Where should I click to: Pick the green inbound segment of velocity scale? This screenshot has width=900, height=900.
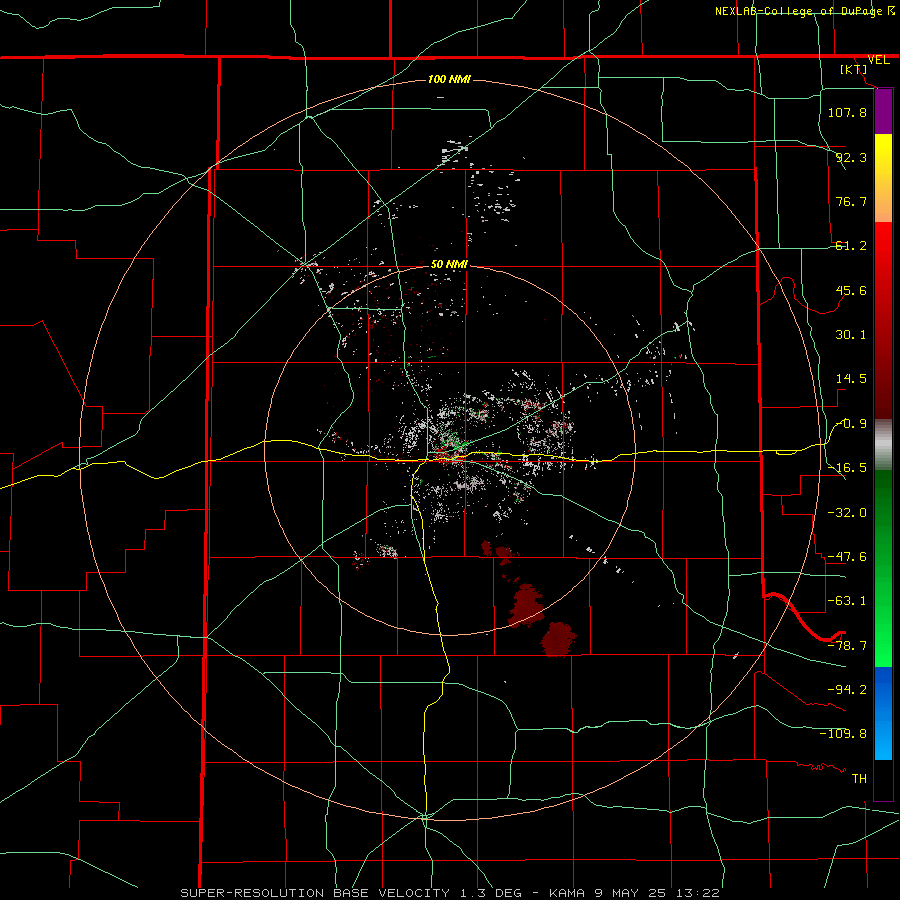coord(883,568)
